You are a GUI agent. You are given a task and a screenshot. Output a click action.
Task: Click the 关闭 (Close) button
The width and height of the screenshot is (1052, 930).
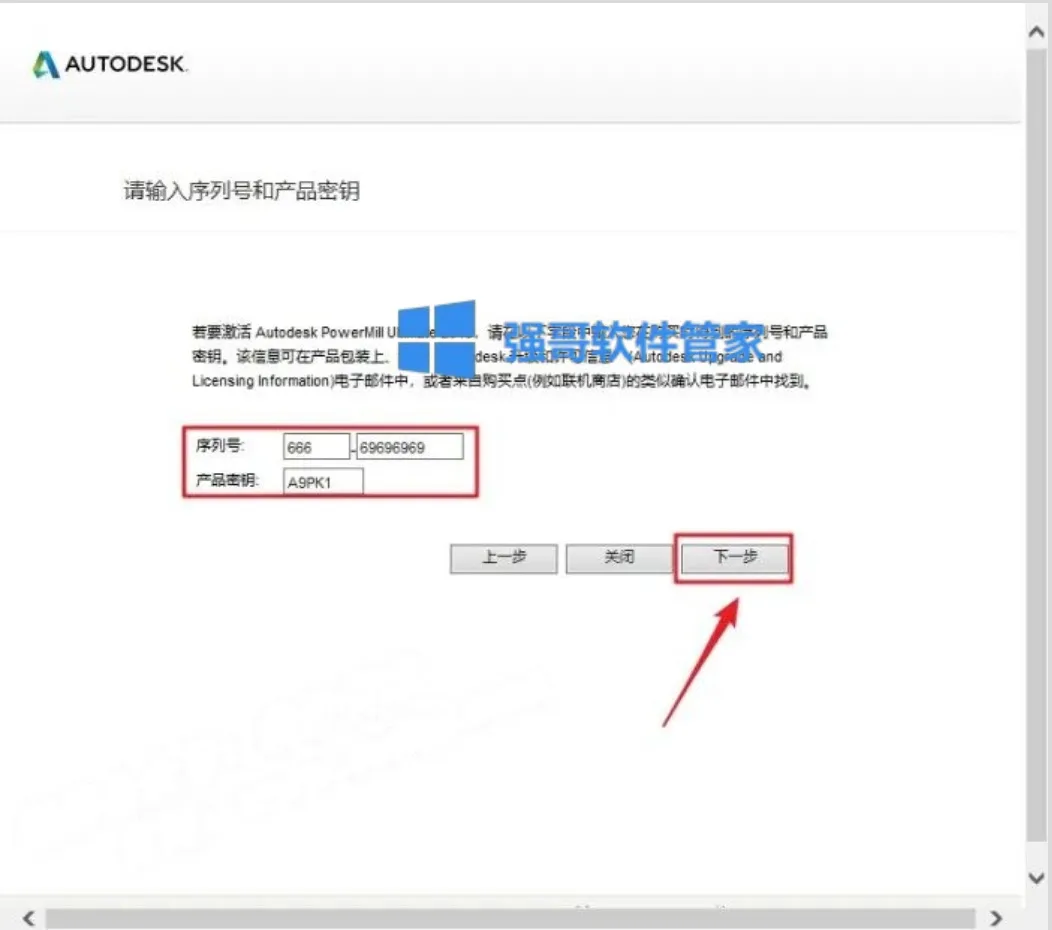[x=619, y=558]
